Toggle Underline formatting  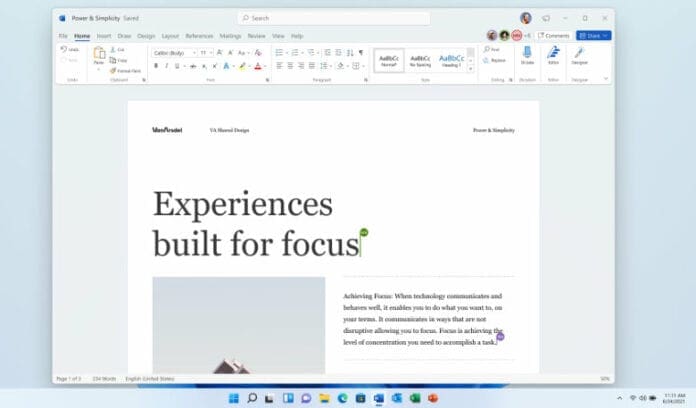(177, 66)
